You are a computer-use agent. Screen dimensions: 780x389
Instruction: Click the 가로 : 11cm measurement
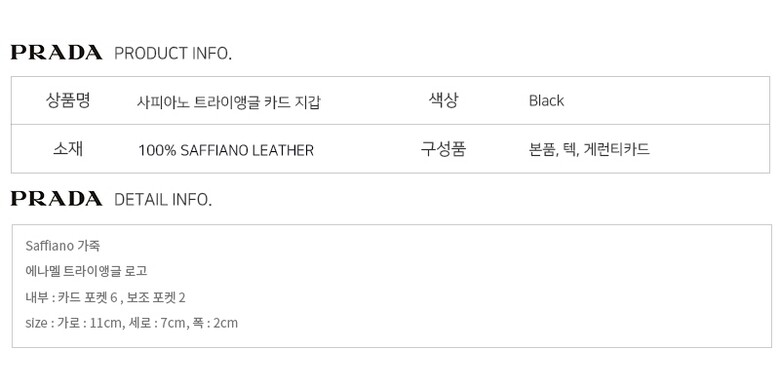click(90, 323)
